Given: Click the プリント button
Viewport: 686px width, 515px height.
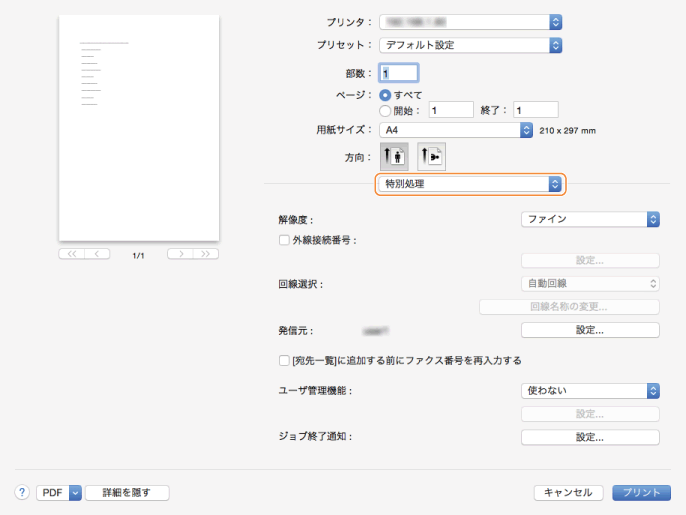Looking at the screenshot, I should (x=640, y=492).
